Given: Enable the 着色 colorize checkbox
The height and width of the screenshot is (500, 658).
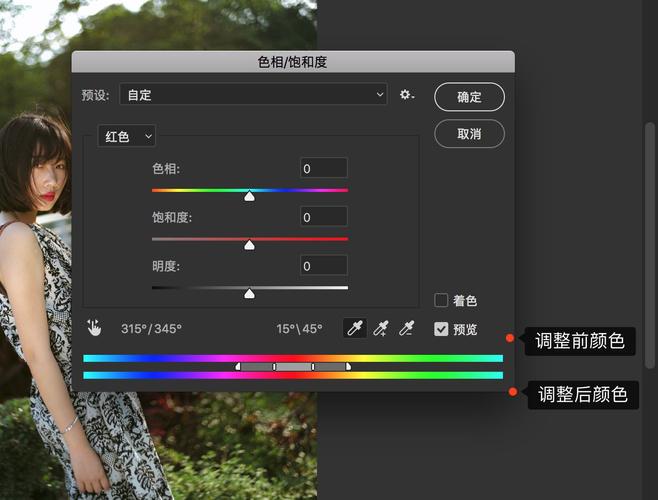Looking at the screenshot, I should 441,300.
